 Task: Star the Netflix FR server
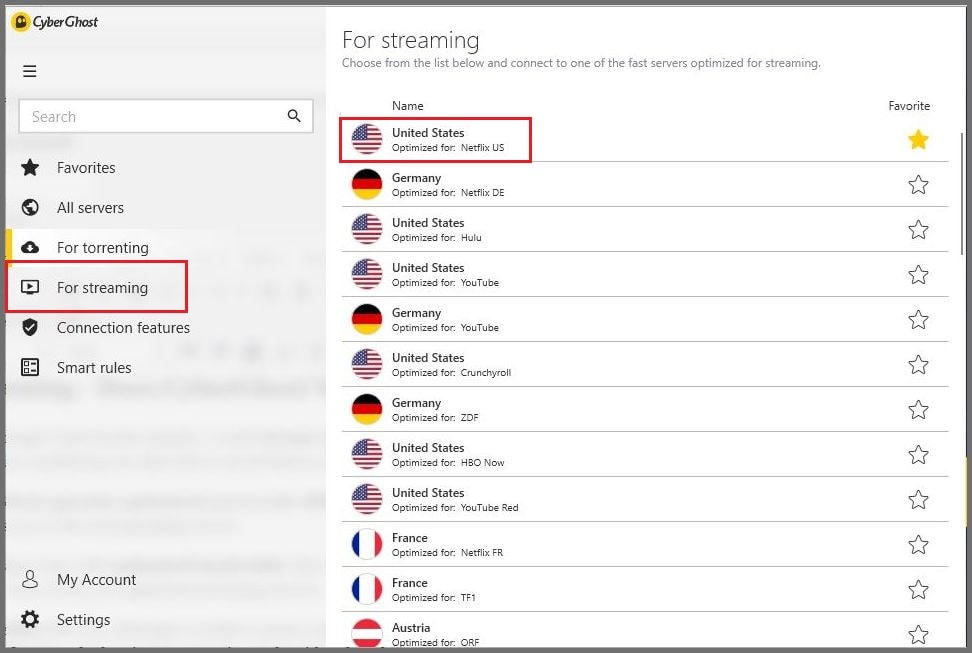918,545
